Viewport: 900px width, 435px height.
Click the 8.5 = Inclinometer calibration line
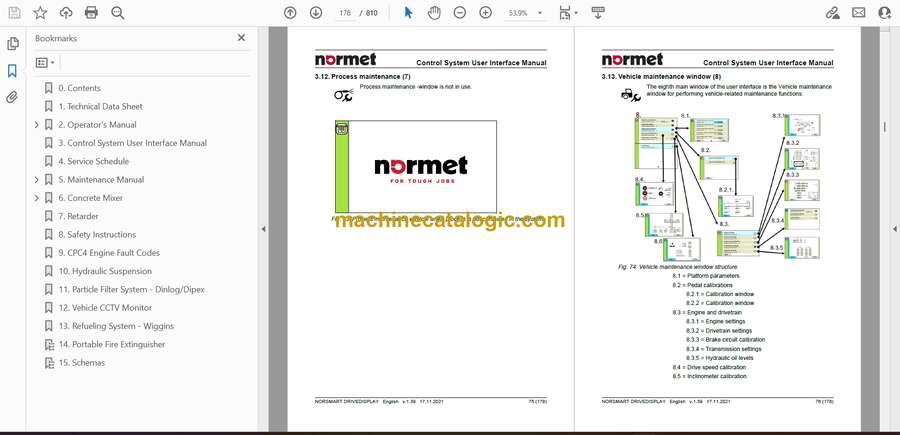point(710,376)
